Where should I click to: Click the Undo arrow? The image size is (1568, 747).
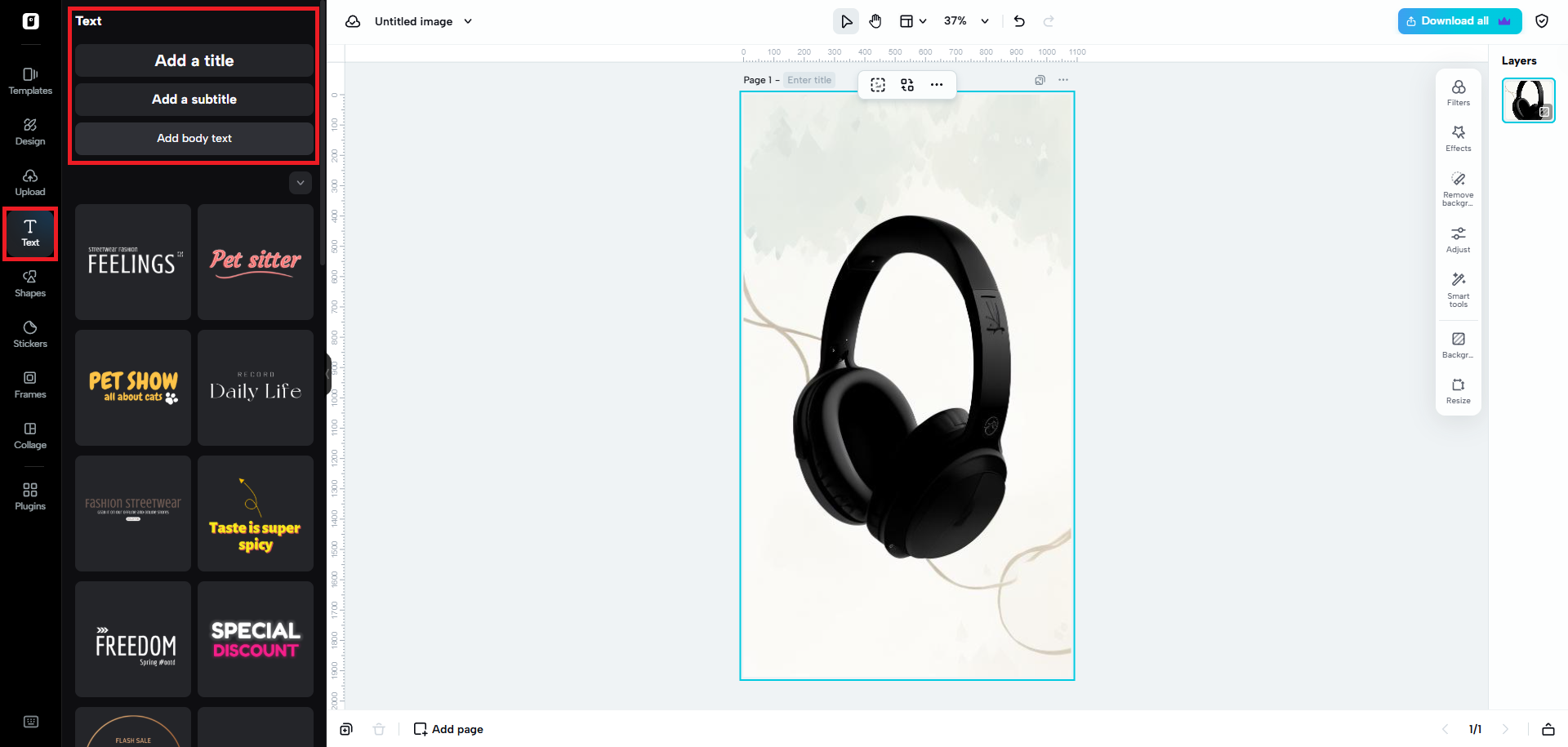click(x=1018, y=20)
